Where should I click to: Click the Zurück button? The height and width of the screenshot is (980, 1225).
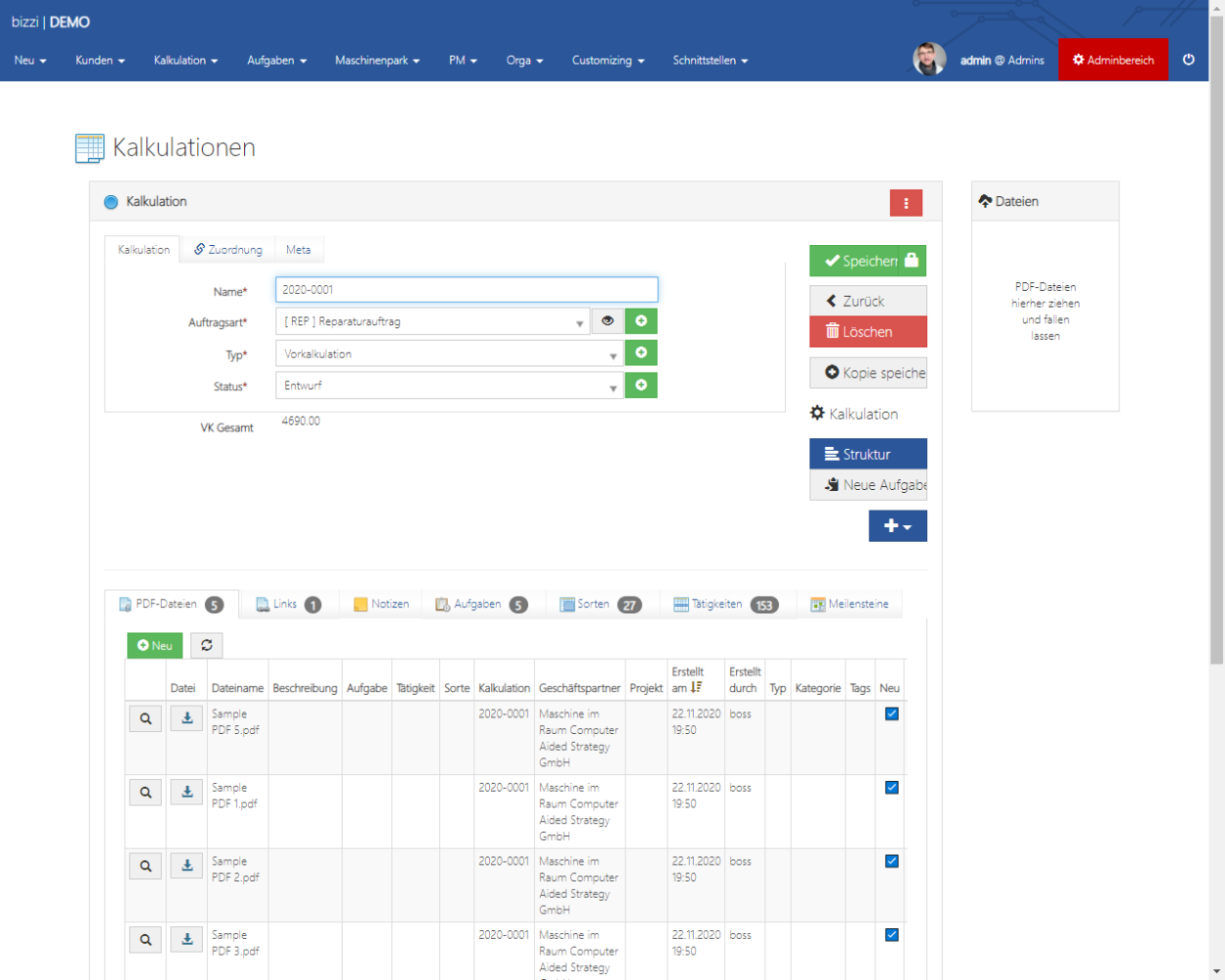tap(868, 301)
